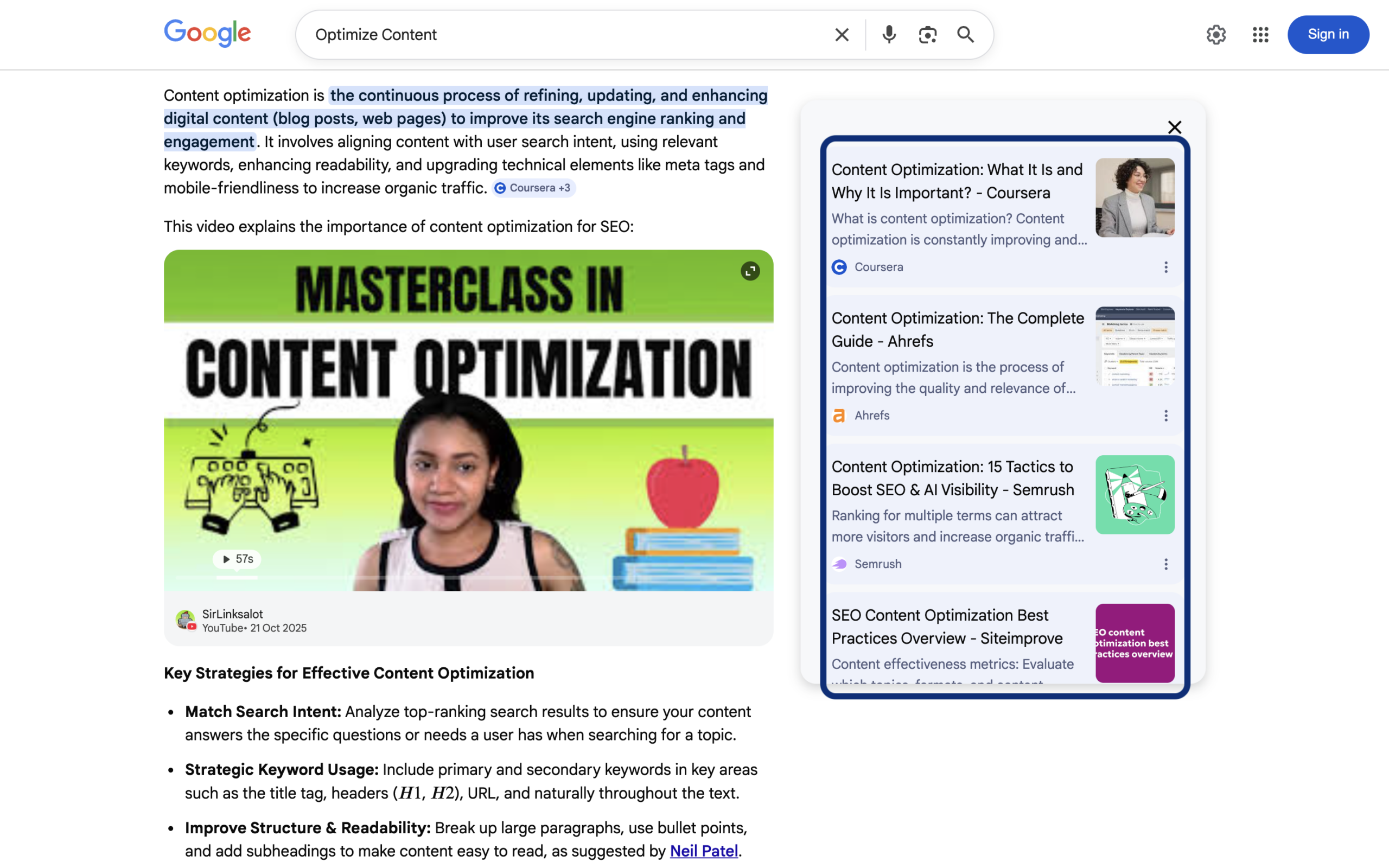The width and height of the screenshot is (1389, 868).
Task: Click the Coursera source name label
Action: (x=878, y=267)
